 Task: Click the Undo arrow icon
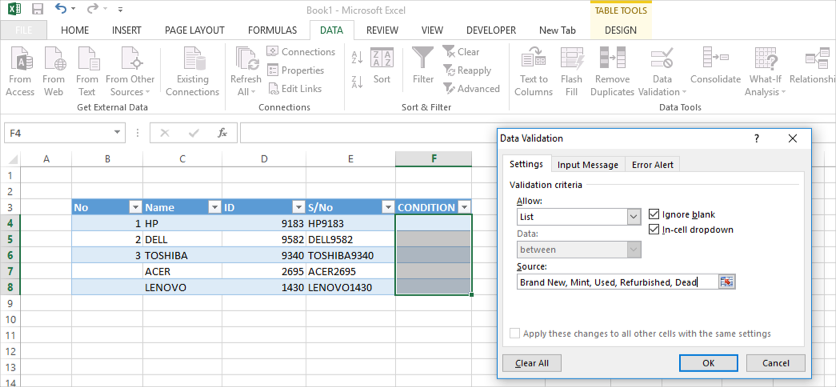61,9
